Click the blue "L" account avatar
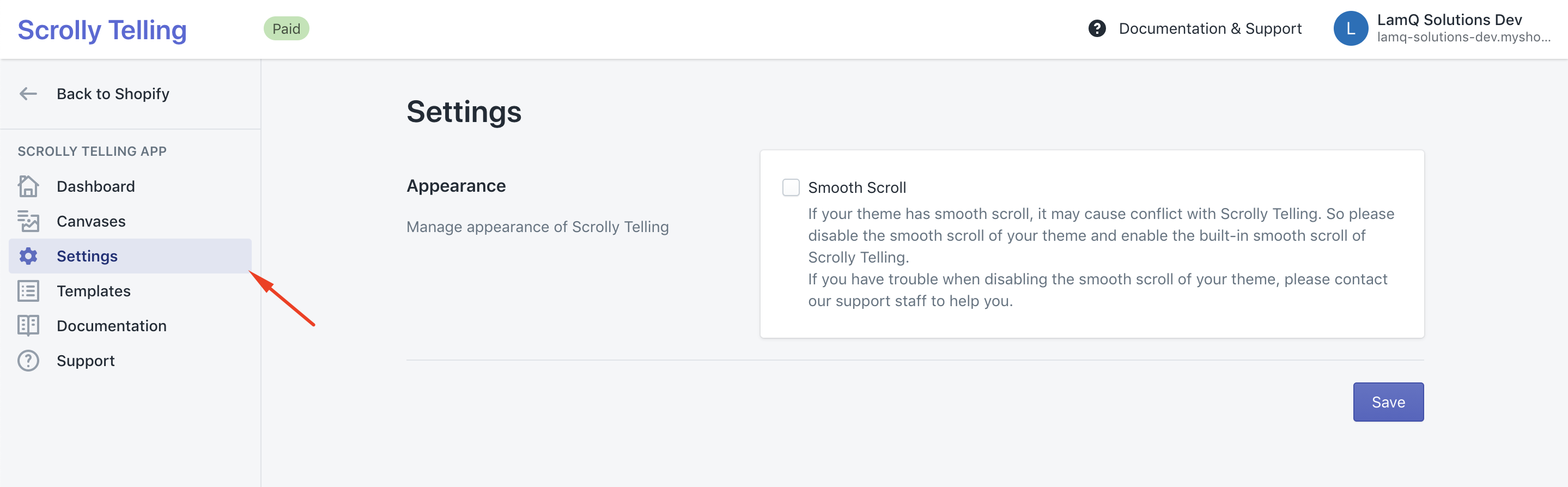The image size is (1568, 487). coord(1350,29)
